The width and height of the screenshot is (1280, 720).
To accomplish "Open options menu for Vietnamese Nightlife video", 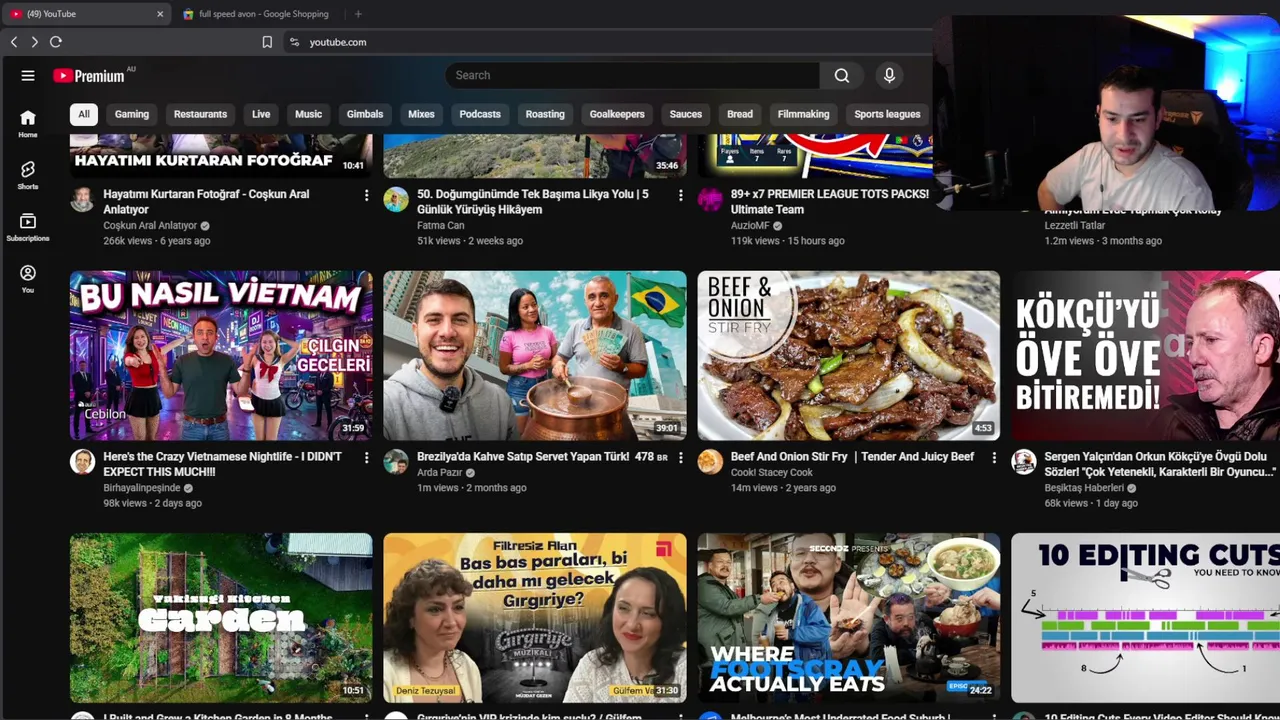I will [x=366, y=457].
